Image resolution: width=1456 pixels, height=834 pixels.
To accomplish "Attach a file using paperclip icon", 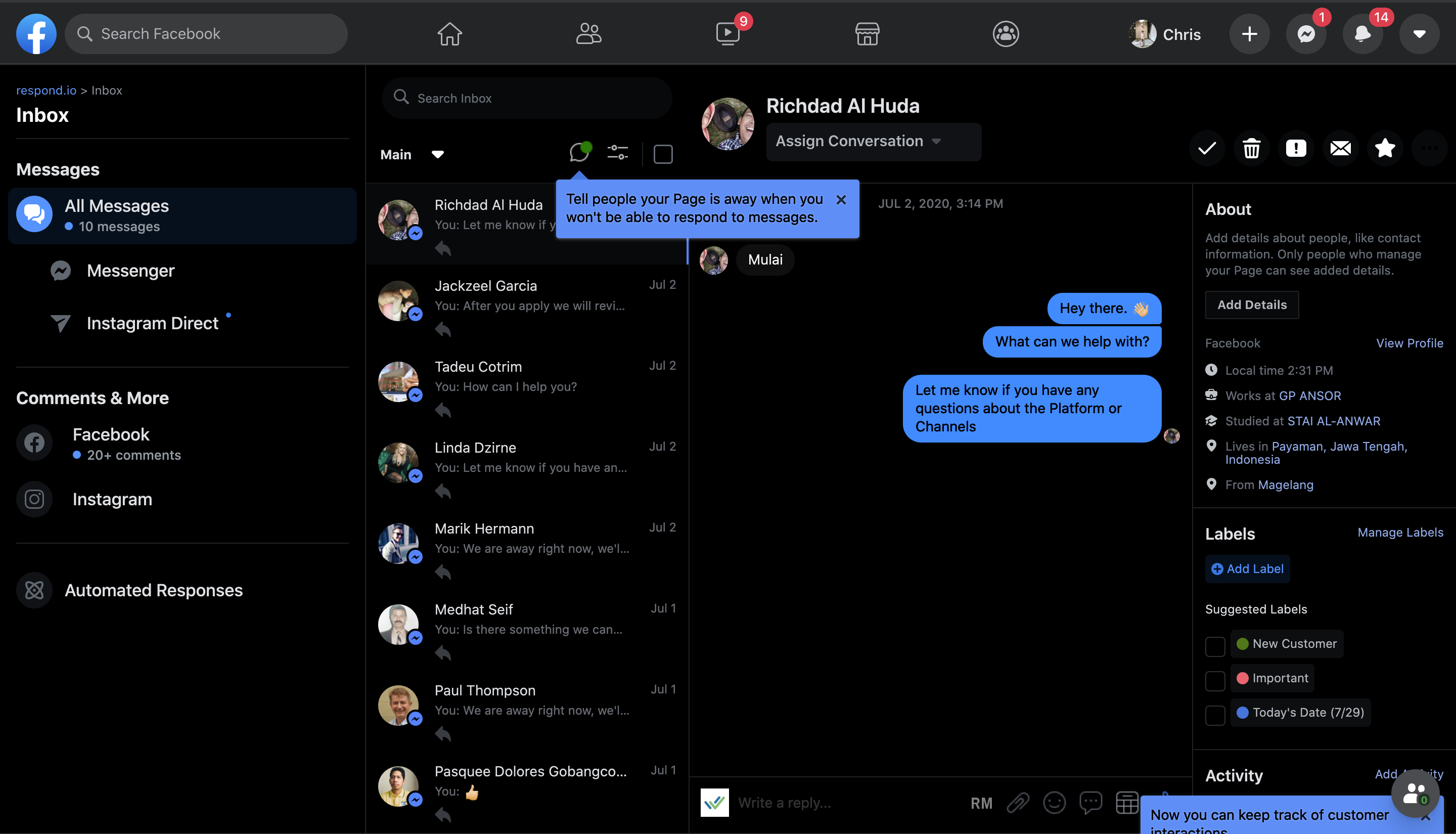I will click(1018, 803).
